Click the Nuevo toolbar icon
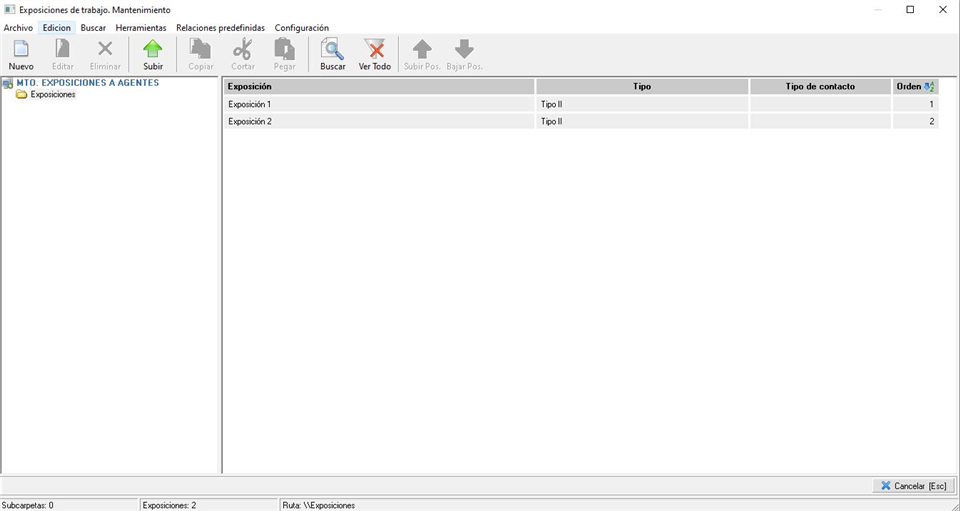The height and width of the screenshot is (511, 960). 20,50
